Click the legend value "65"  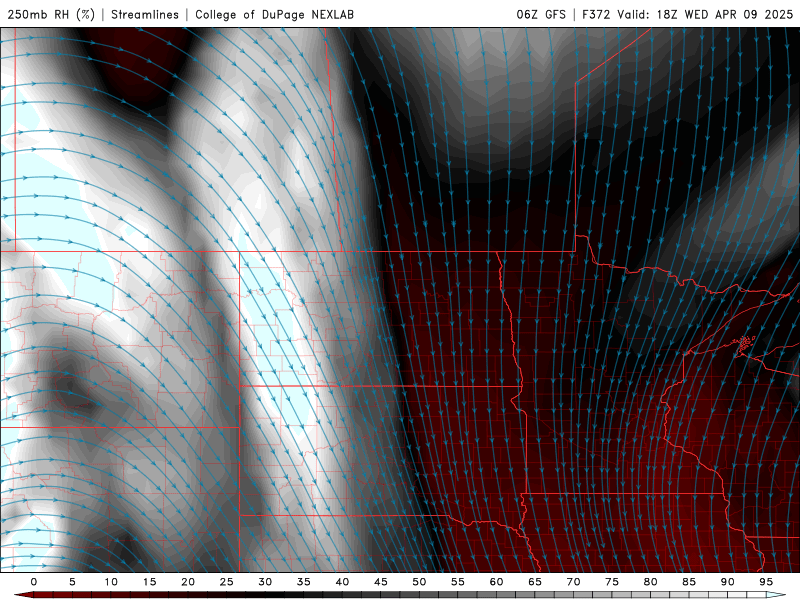coord(535,582)
